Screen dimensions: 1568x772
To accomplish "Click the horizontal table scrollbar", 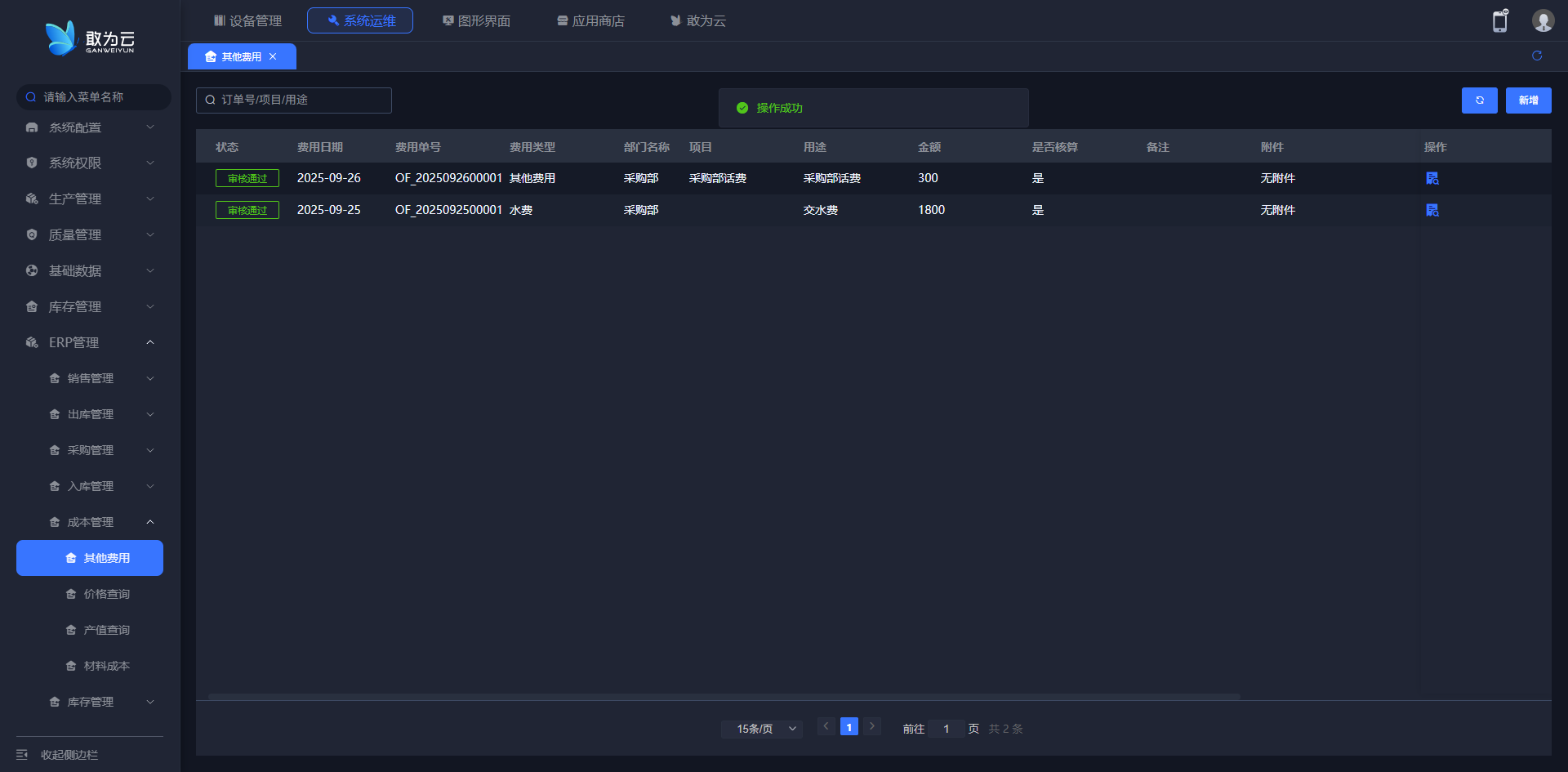I will 724,697.
